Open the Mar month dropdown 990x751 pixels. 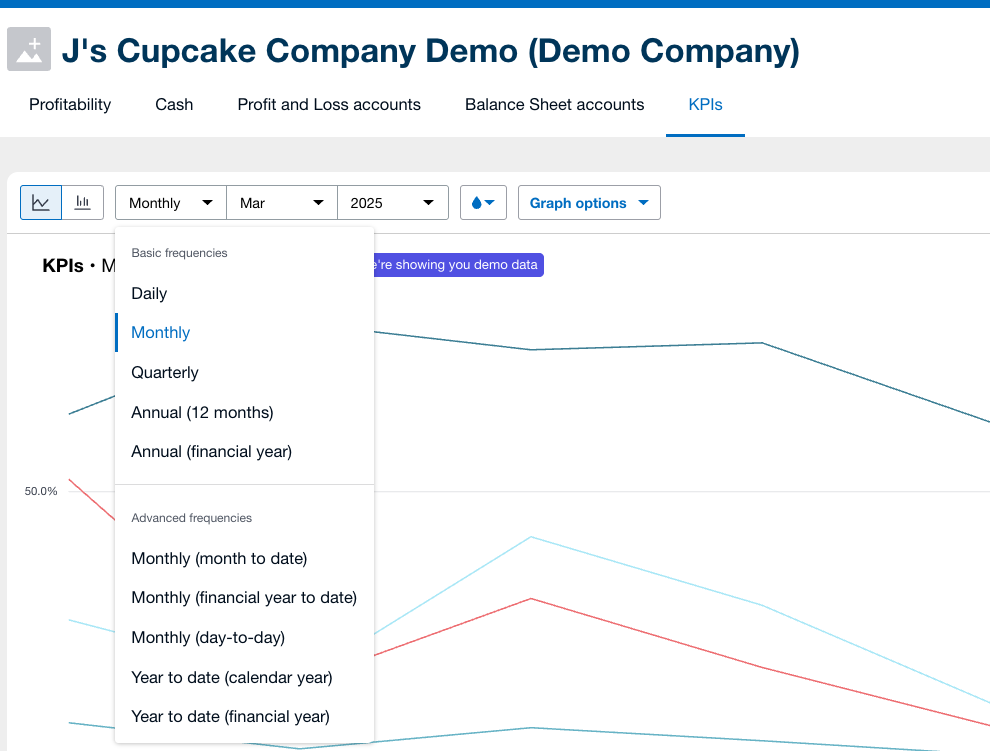[x=281, y=202]
